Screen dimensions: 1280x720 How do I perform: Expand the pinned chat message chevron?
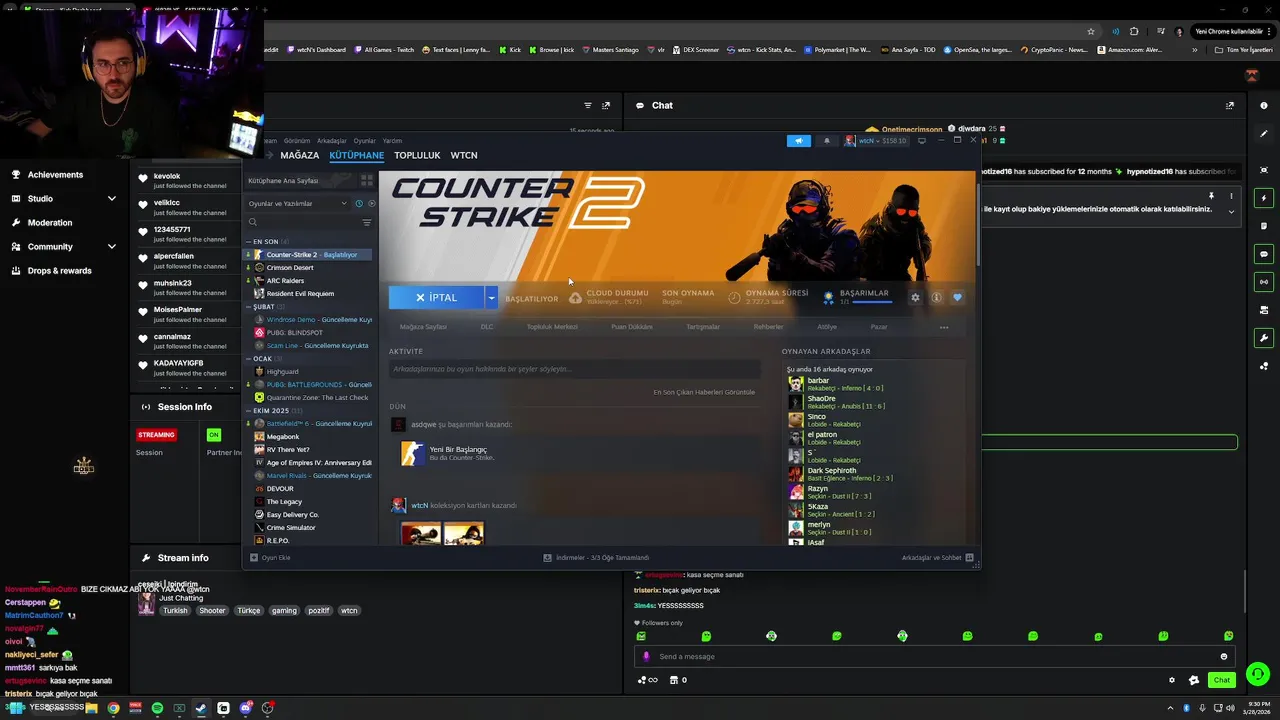[x=1231, y=211]
